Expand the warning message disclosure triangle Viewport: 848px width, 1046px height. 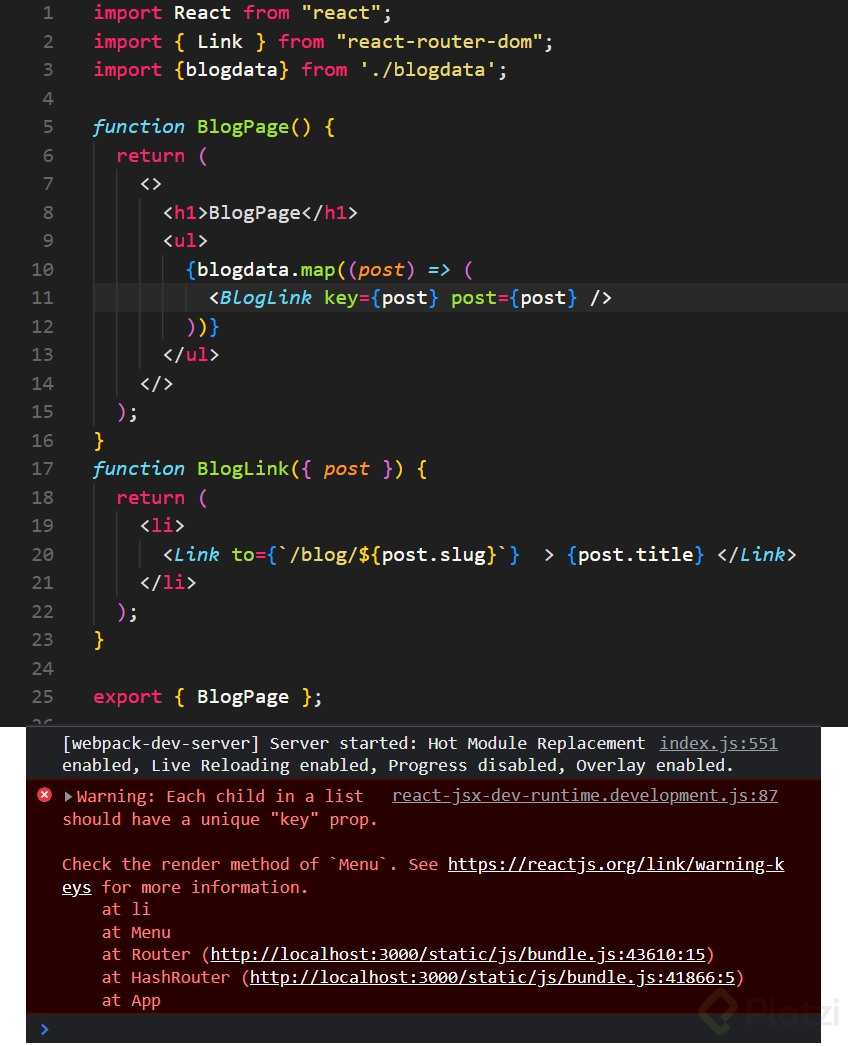point(68,797)
